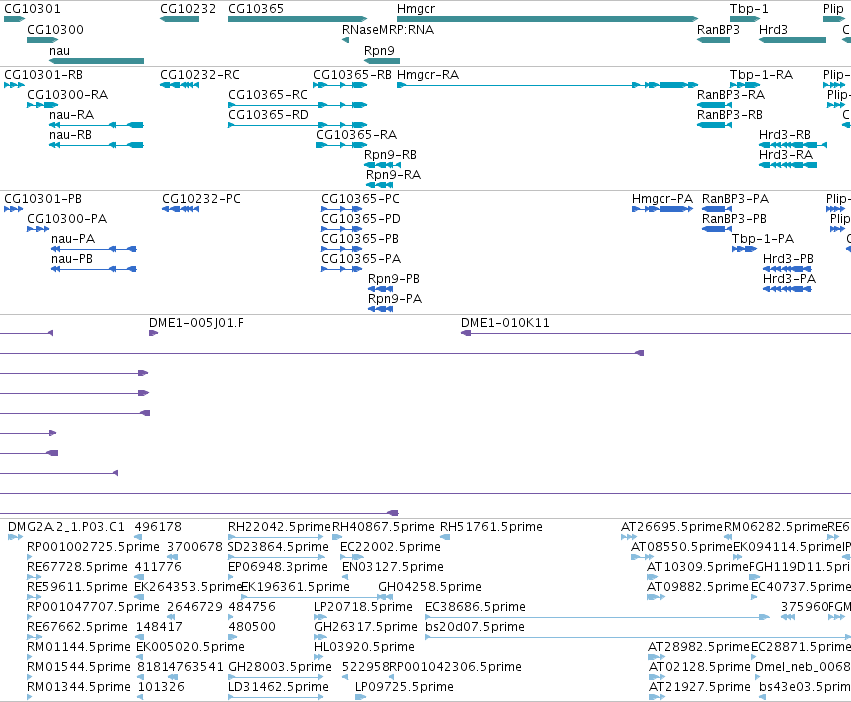This screenshot has height=702, width=851.
Task: Click the RH51761.5prime EST label
Action: tap(491, 527)
